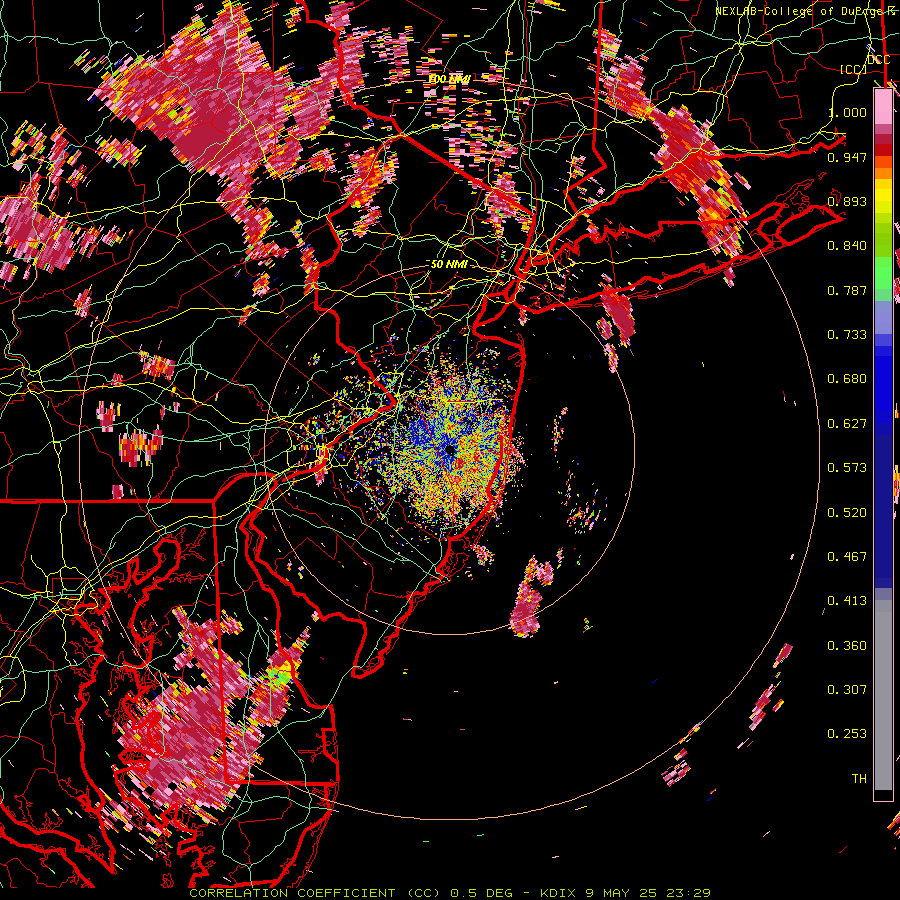Click the 0.680 legend value
The image size is (900, 900).
tap(847, 378)
